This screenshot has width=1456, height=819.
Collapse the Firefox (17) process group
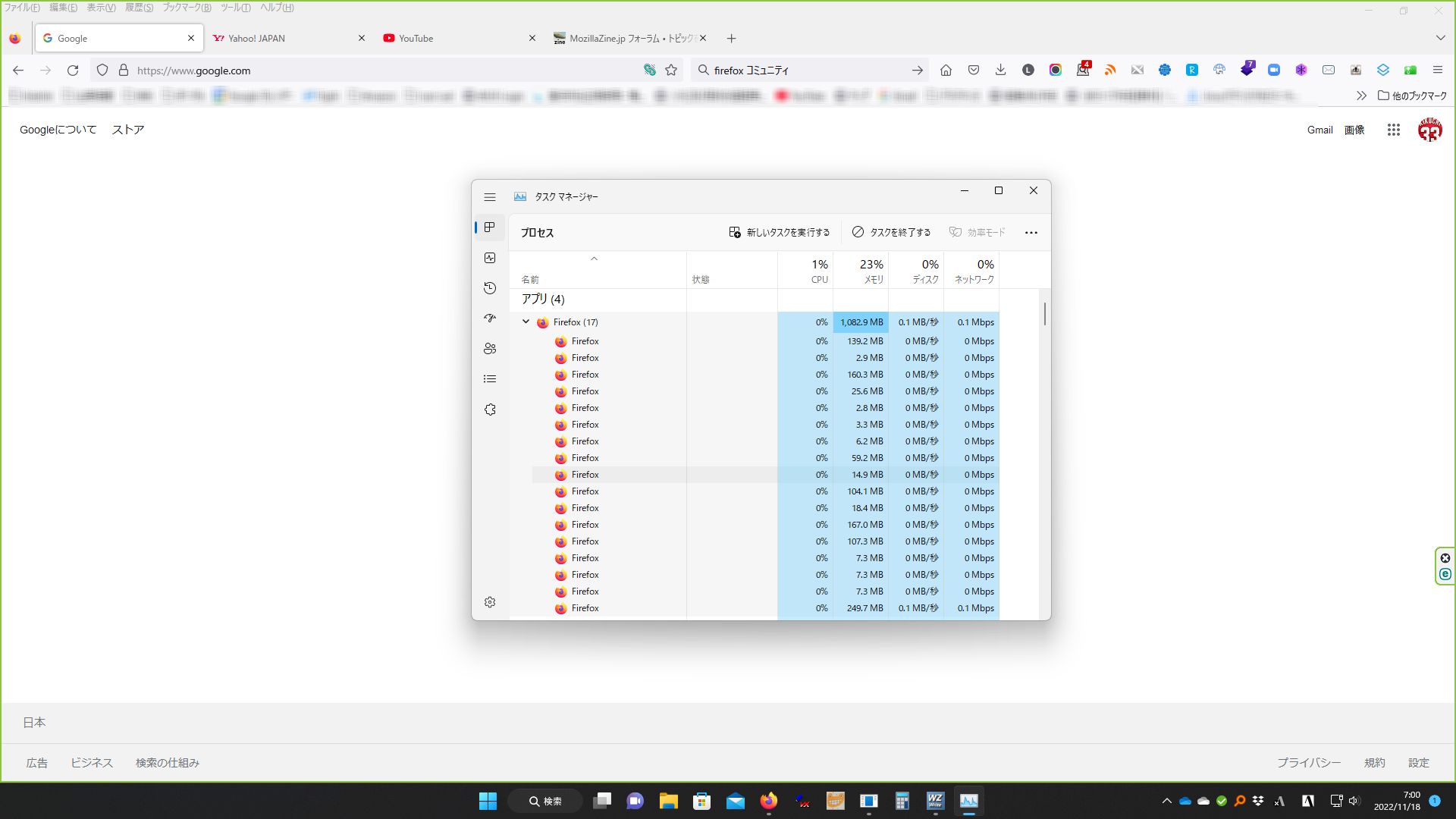(526, 322)
